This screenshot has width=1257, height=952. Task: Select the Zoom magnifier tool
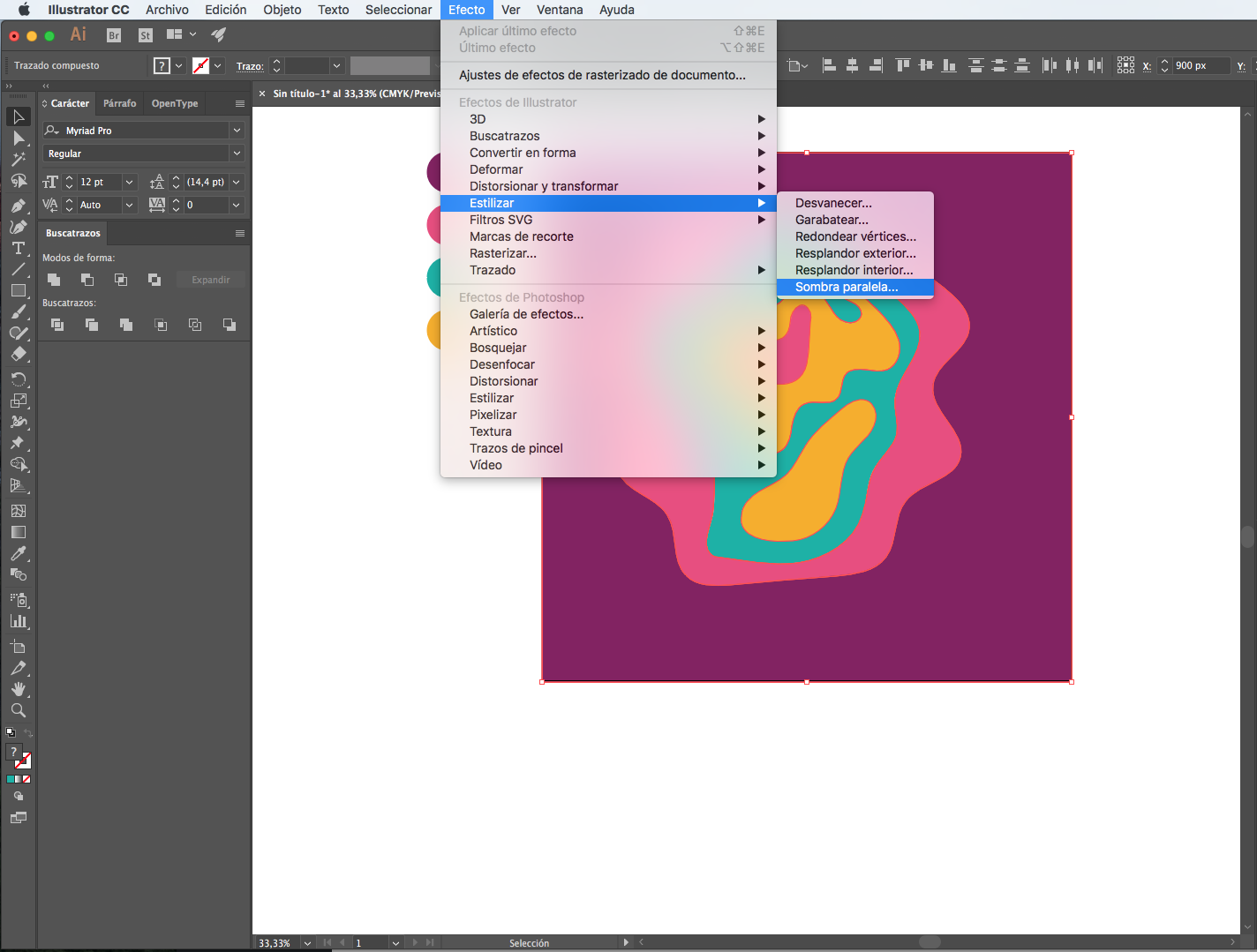point(18,710)
